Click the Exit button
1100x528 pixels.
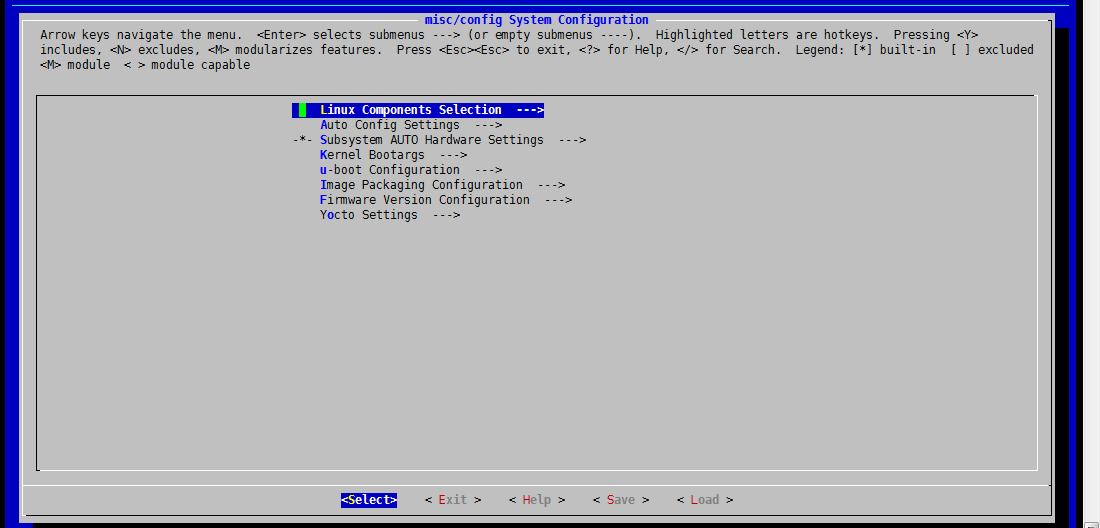click(453, 500)
